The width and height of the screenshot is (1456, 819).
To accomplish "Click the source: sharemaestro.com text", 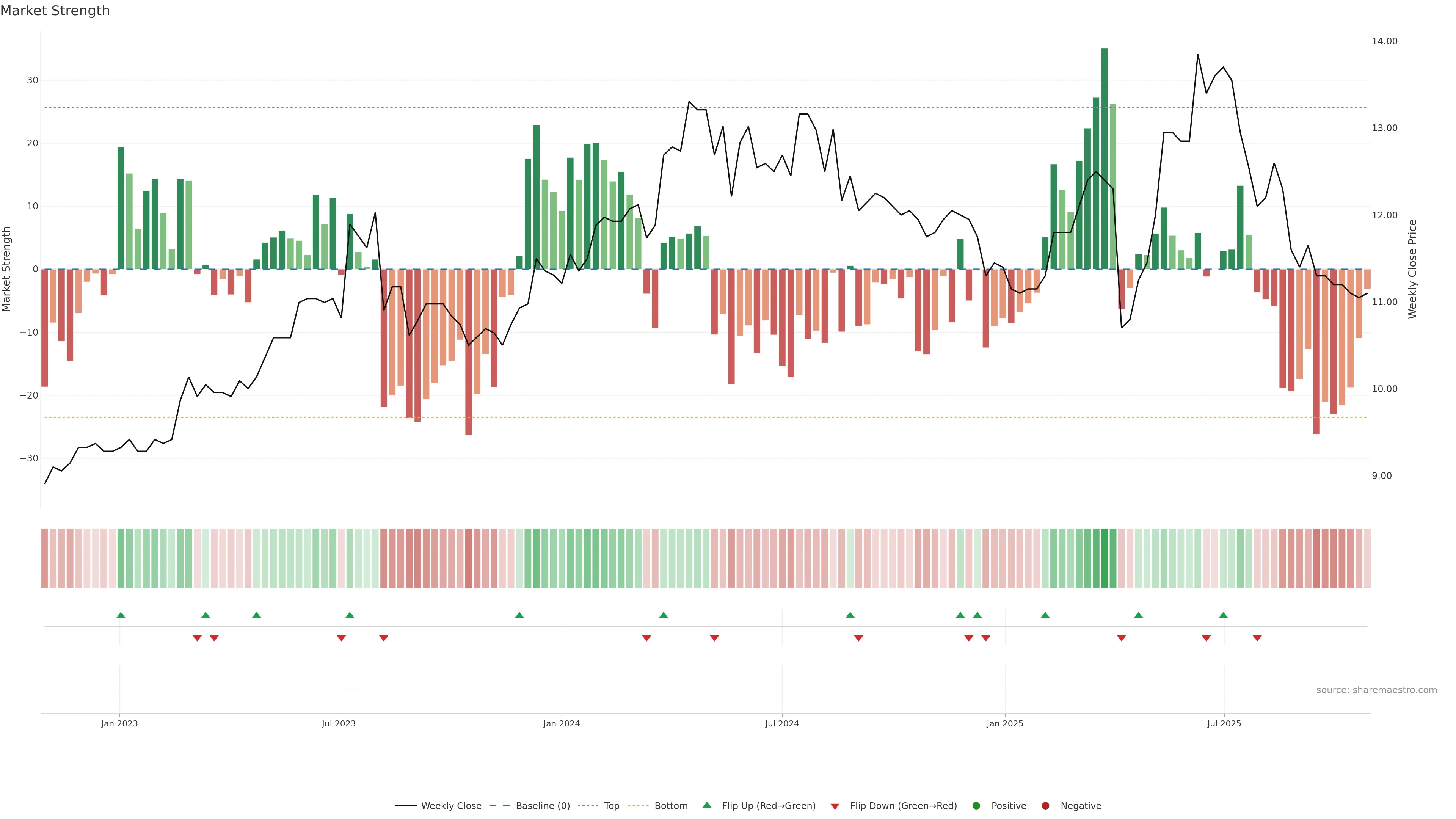I will click(x=1376, y=690).
